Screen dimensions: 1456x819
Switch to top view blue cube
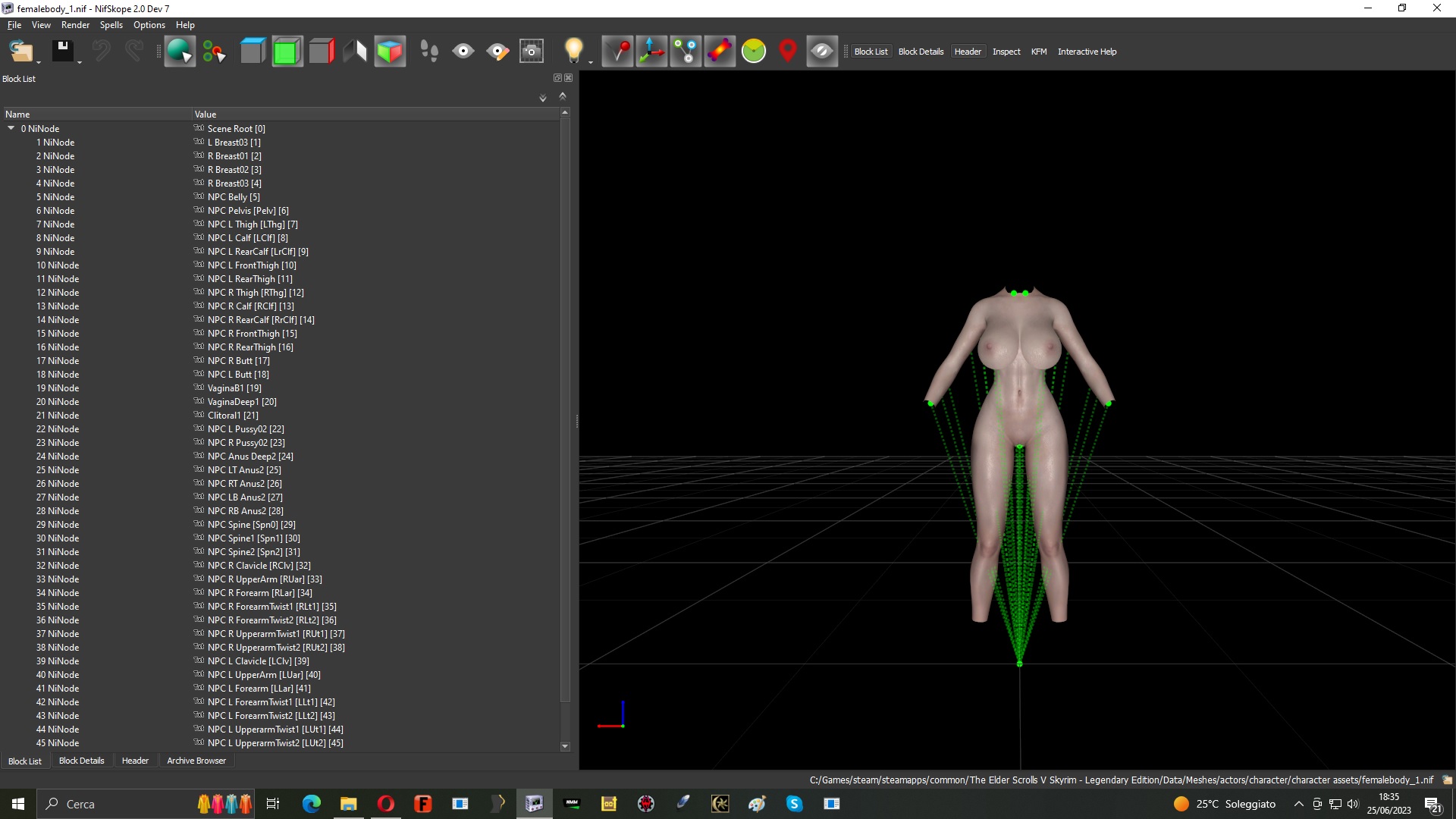pos(253,51)
